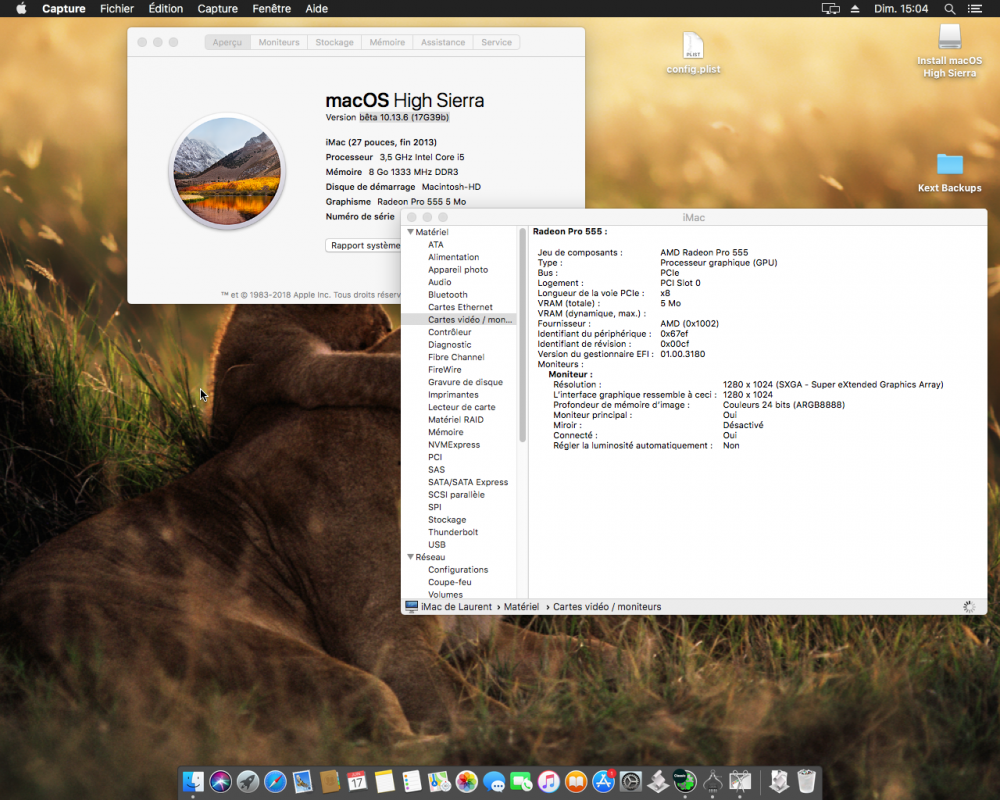Viewport: 1000px width, 800px height.
Task: Switch to the Service tab
Action: point(496,42)
